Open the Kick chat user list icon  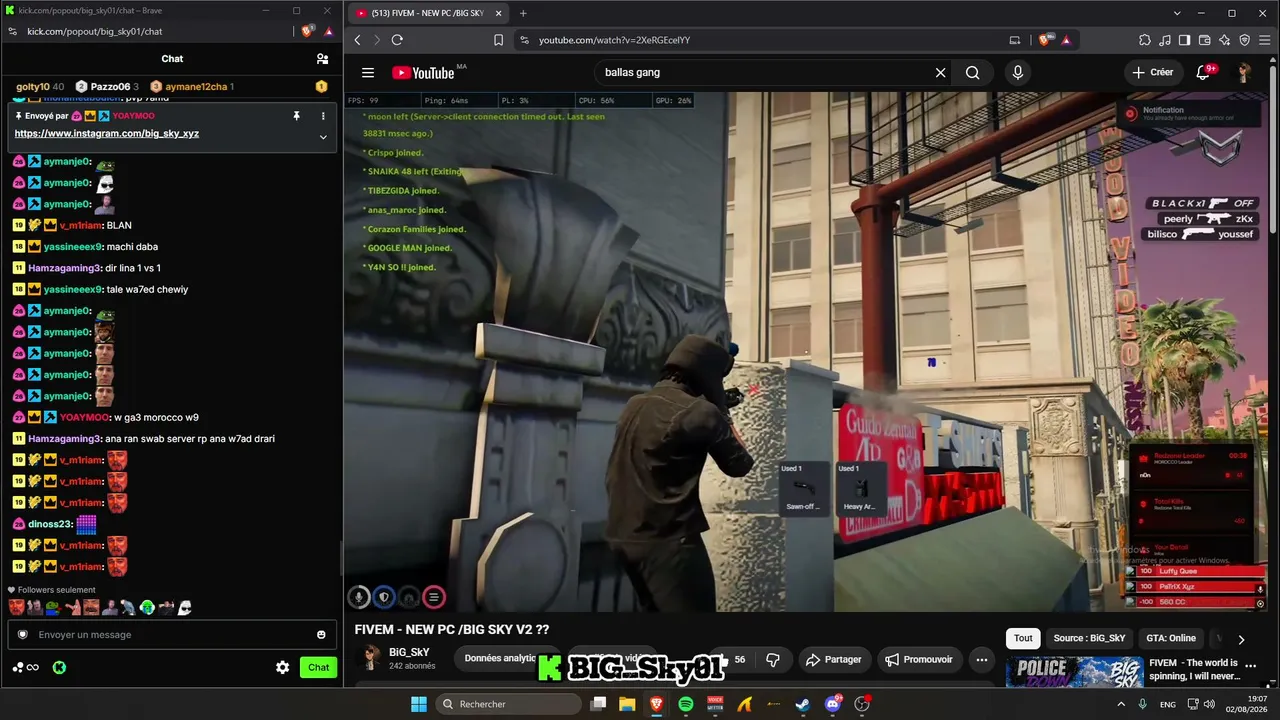[322, 59]
